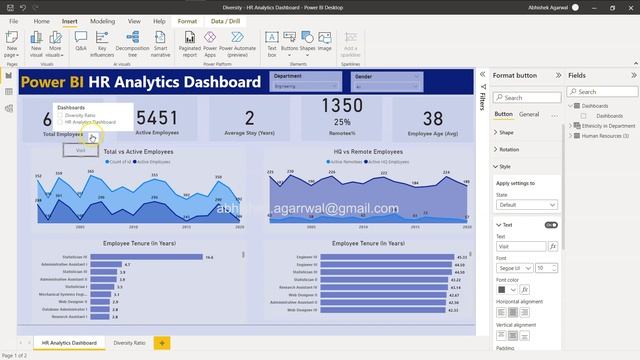Switch to the Modeling ribbon tab
Image resolution: width=640 pixels, height=360 pixels.
click(102, 21)
